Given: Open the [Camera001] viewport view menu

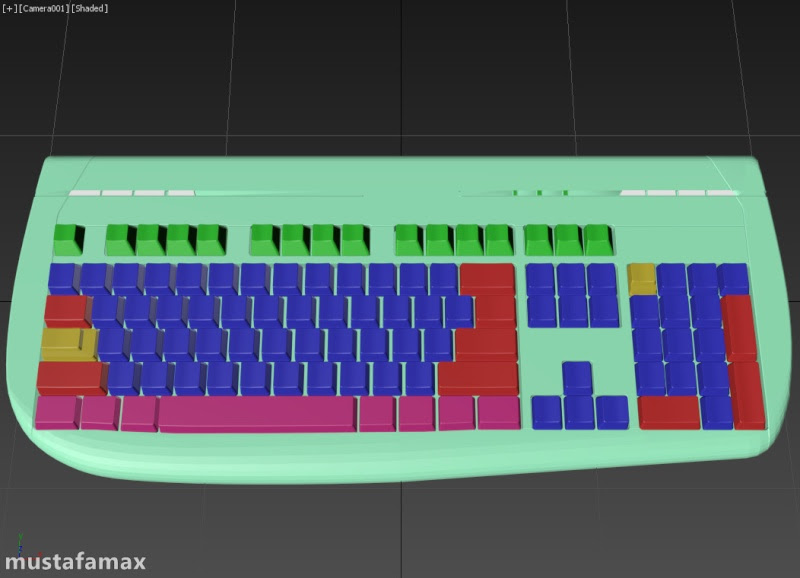Looking at the screenshot, I should pyautogui.click(x=44, y=9).
